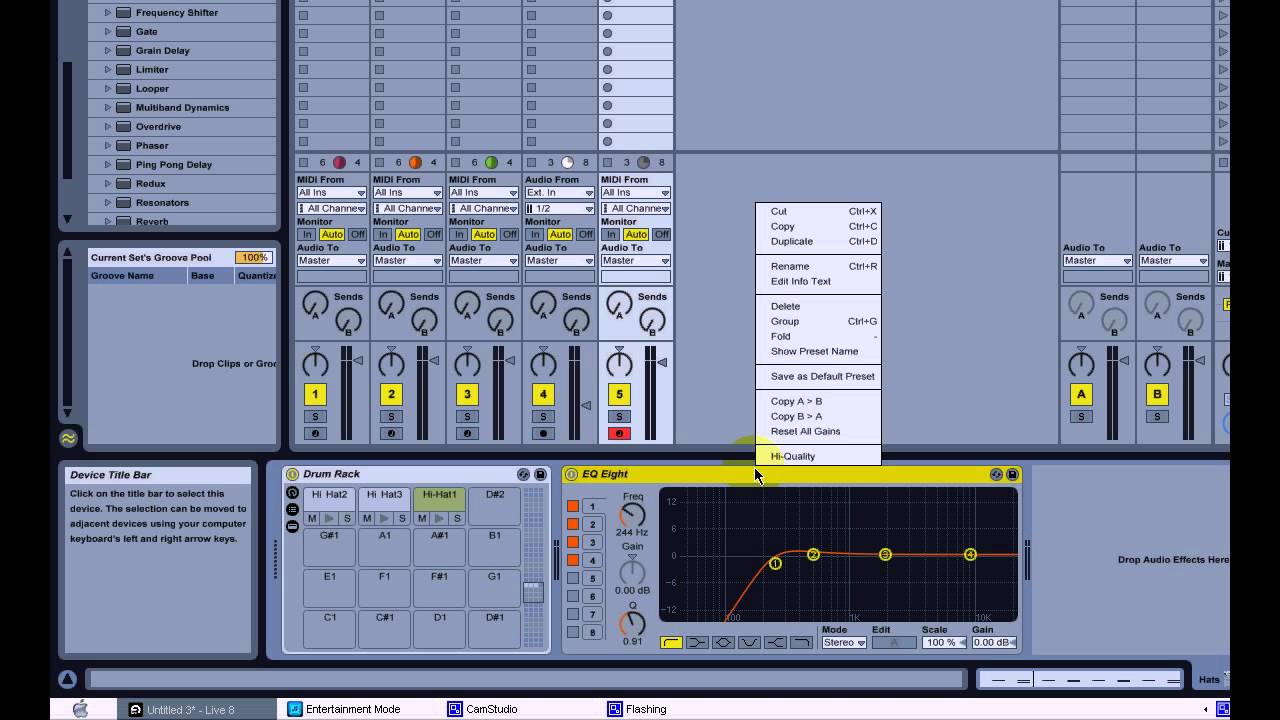The image size is (1280, 720).
Task: Choose Rename from context menu
Action: (x=818, y=266)
